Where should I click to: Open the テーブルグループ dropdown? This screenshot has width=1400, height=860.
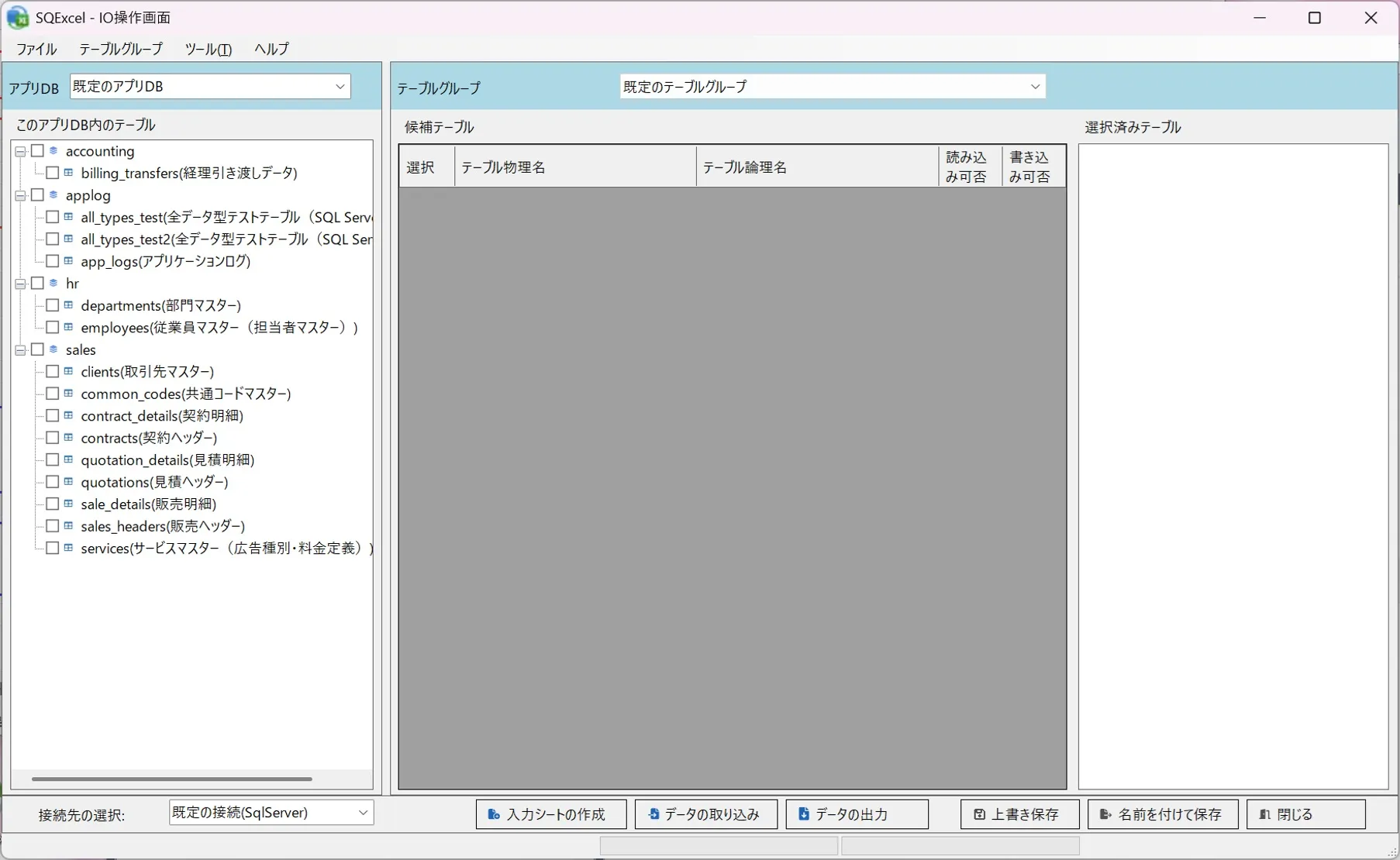833,86
